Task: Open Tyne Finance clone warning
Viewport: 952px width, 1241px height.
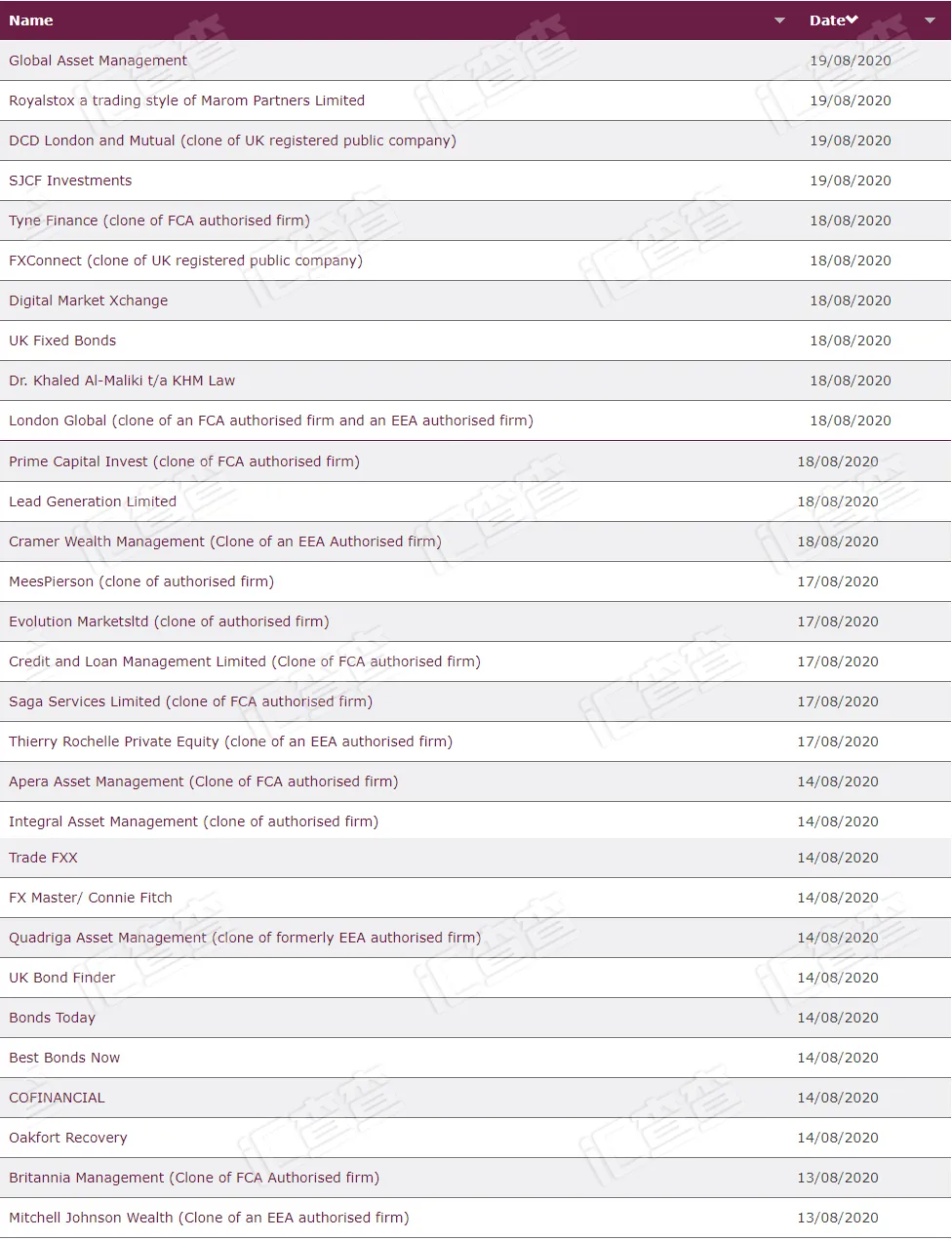Action: click(159, 220)
